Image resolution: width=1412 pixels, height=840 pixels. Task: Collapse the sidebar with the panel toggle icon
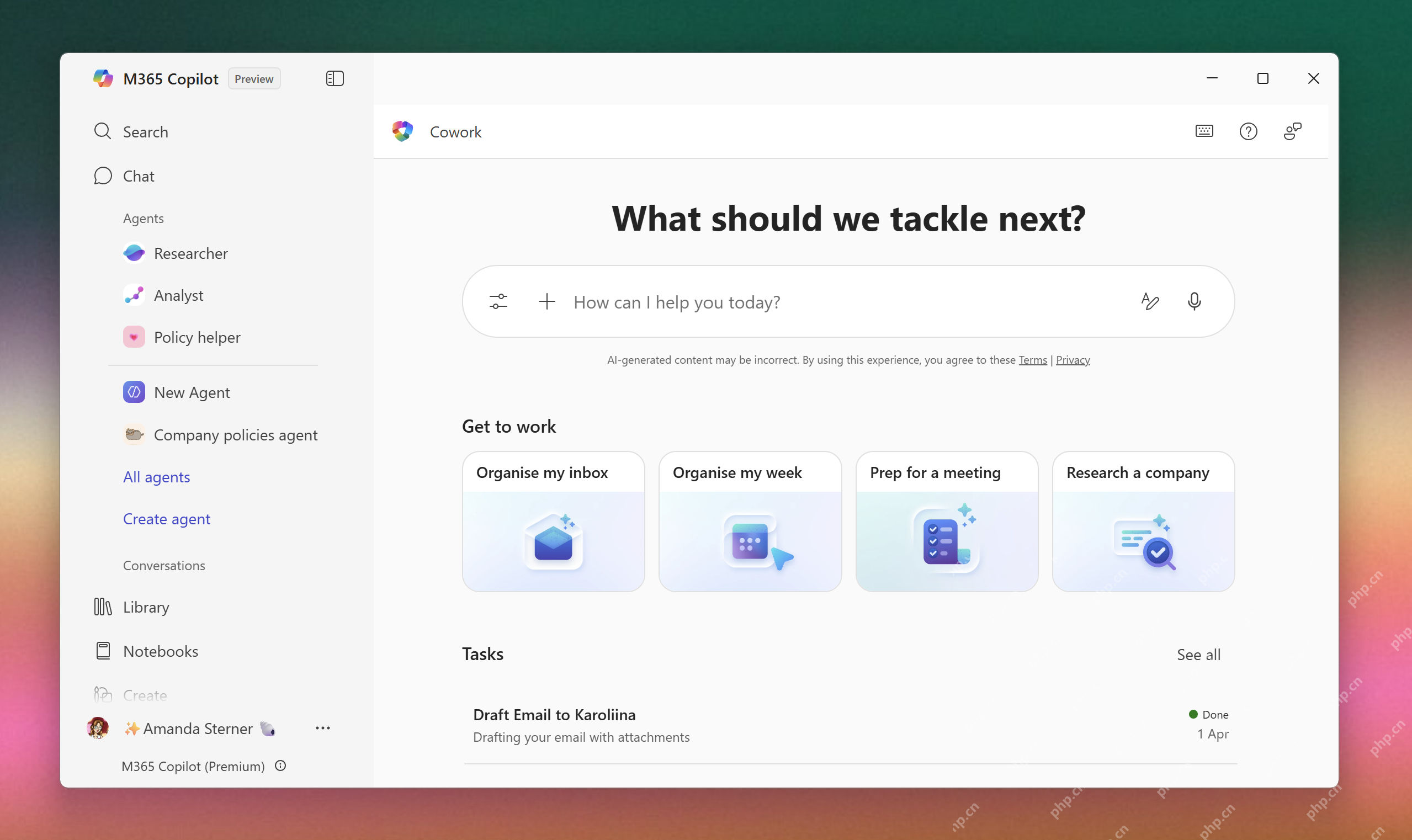335,79
